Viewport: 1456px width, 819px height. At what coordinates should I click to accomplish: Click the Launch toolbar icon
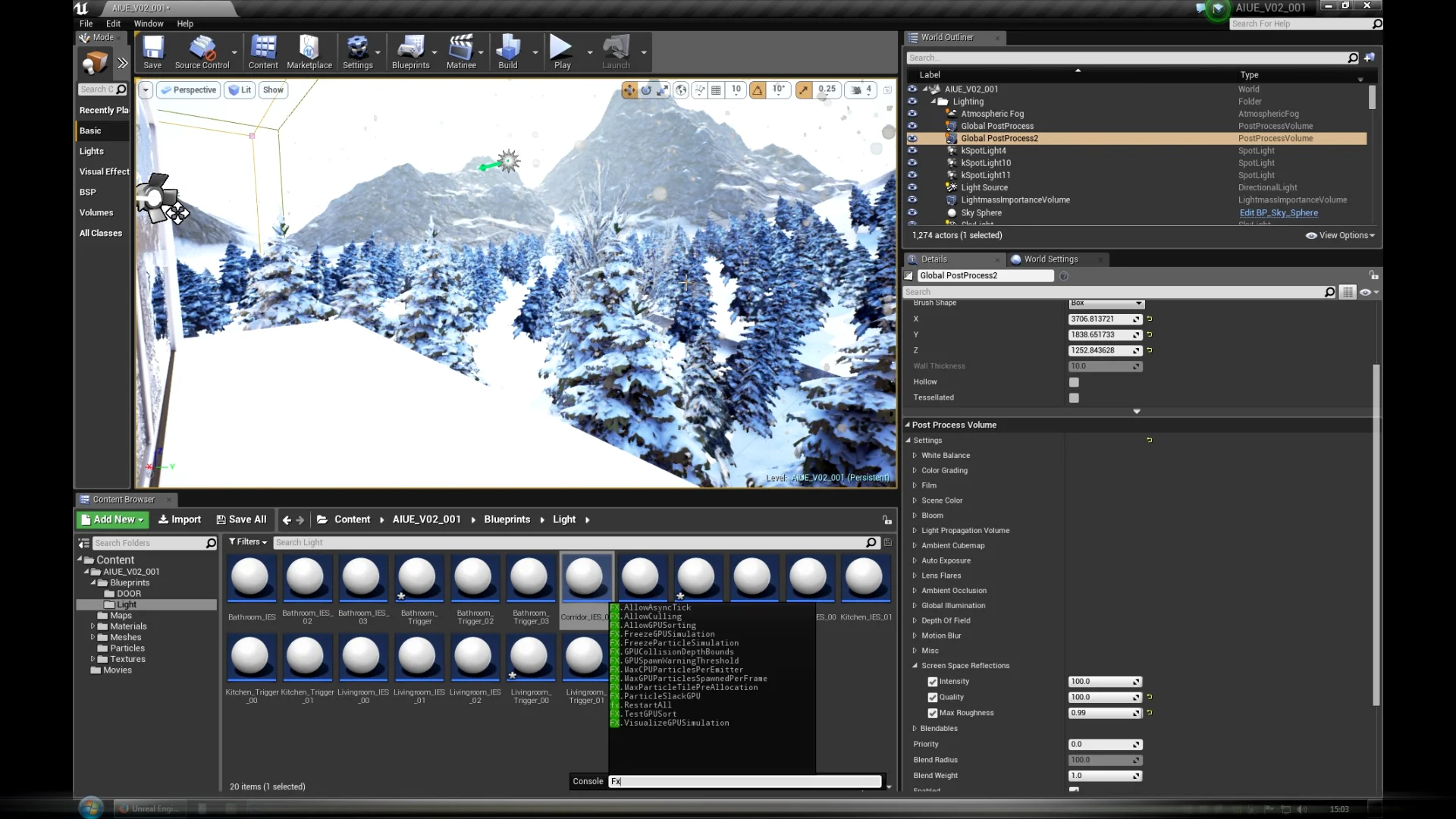[x=616, y=49]
